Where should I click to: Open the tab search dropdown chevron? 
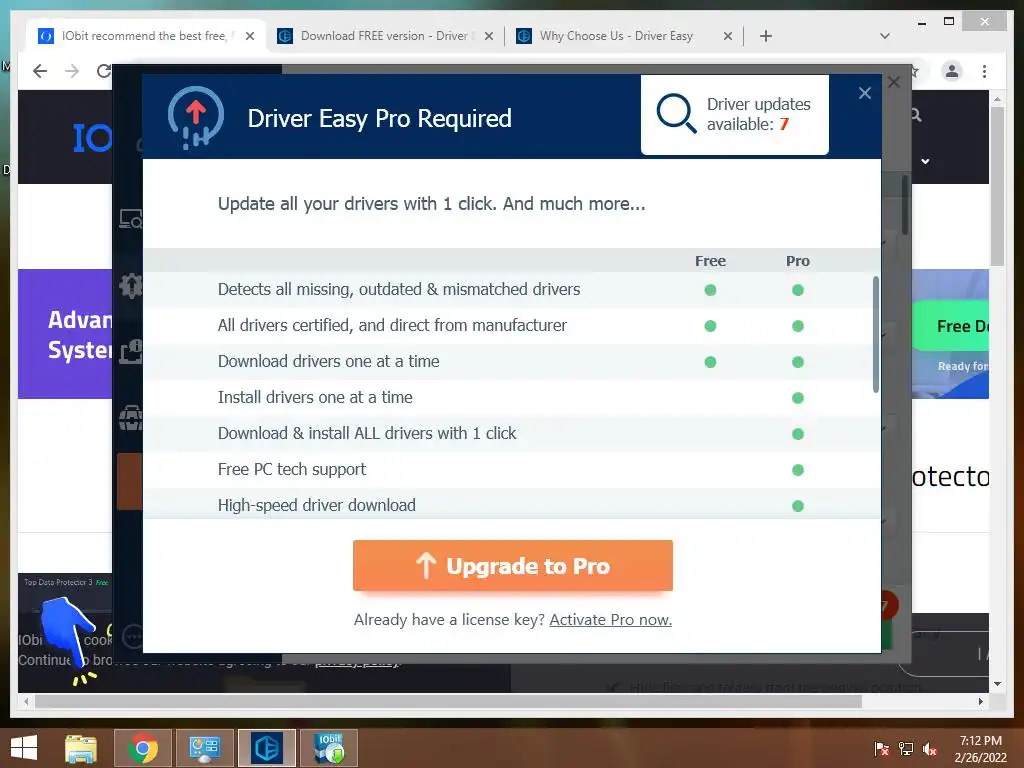(885, 36)
